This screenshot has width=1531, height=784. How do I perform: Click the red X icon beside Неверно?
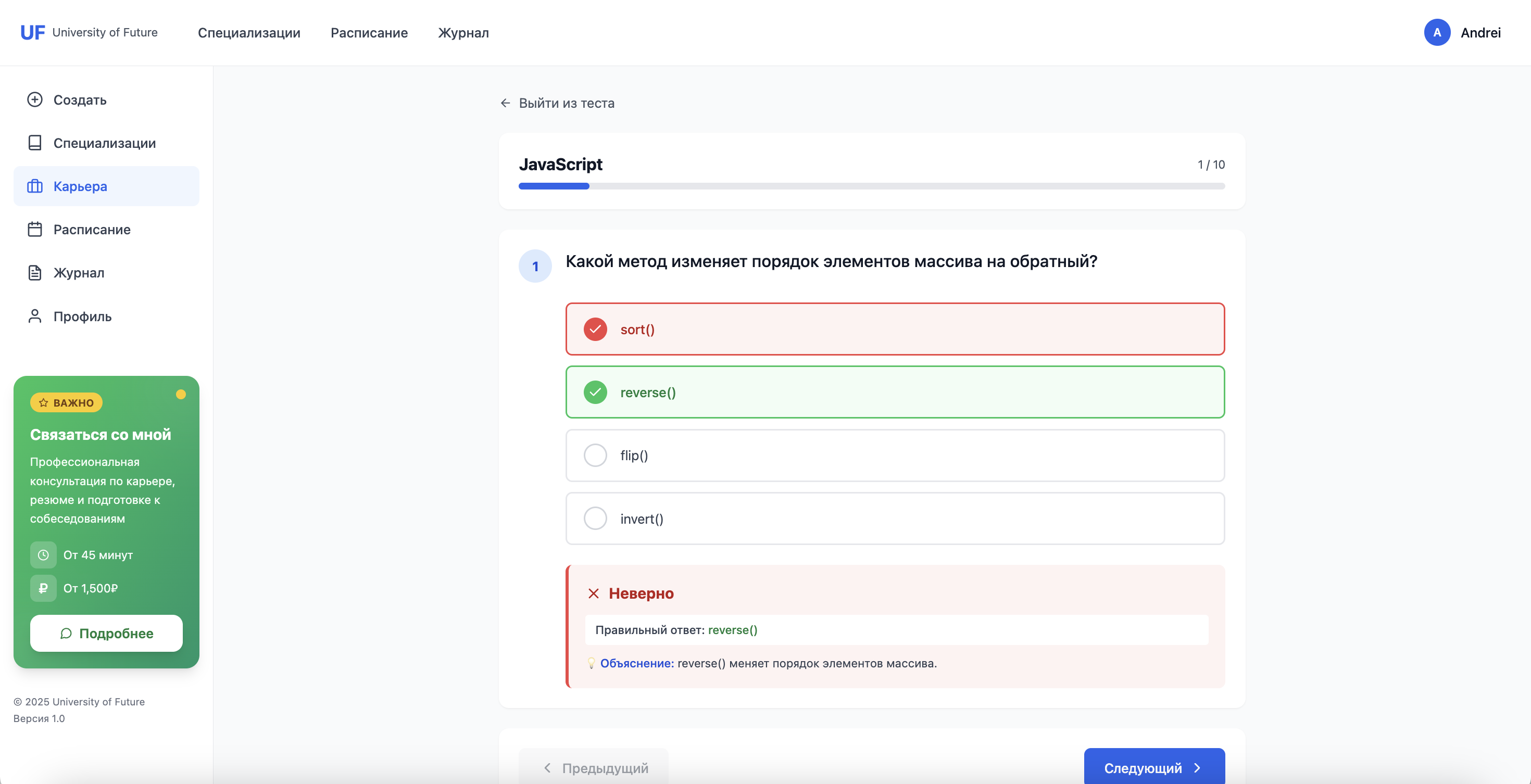pyautogui.click(x=593, y=593)
